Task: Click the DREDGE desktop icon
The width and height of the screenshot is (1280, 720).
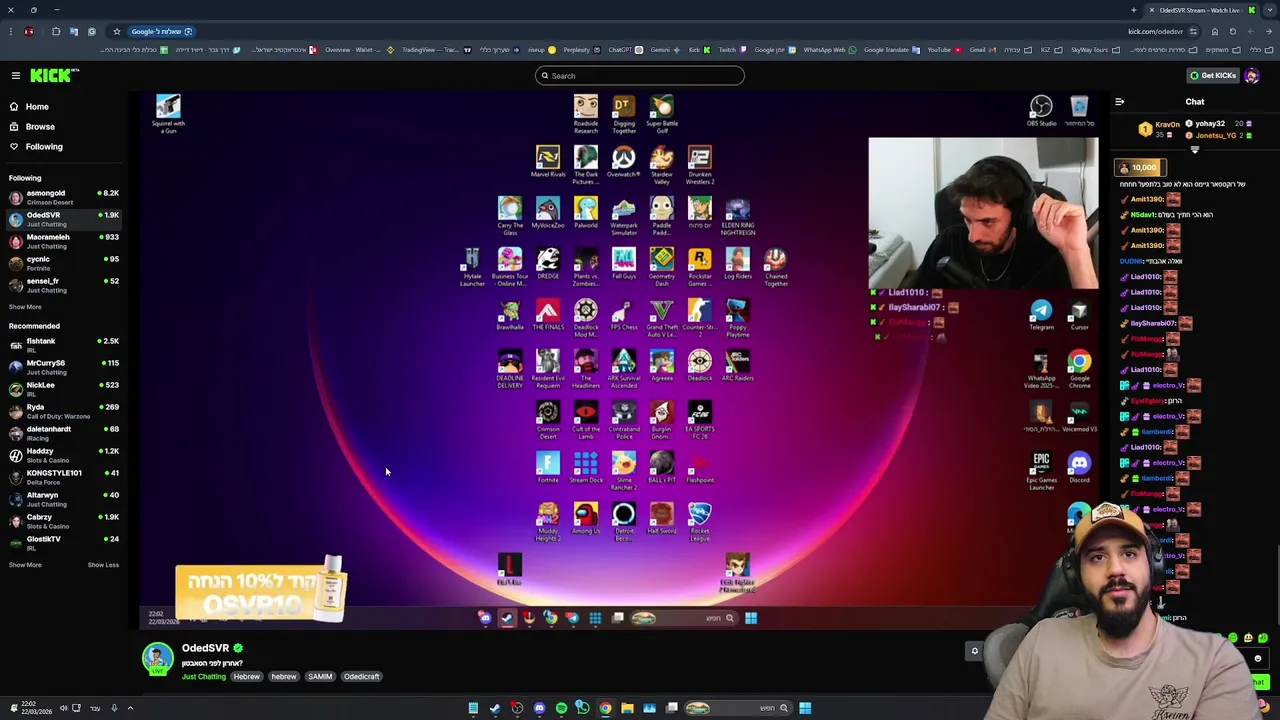Action: (x=548, y=265)
